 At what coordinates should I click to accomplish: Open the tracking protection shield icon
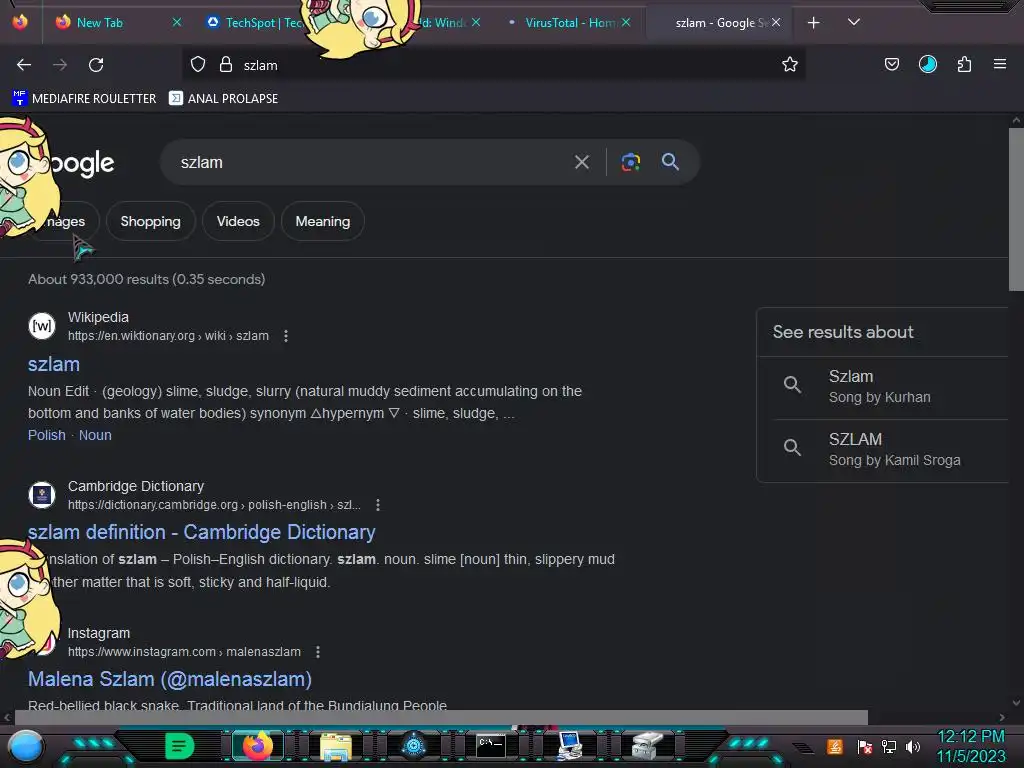tap(198, 65)
